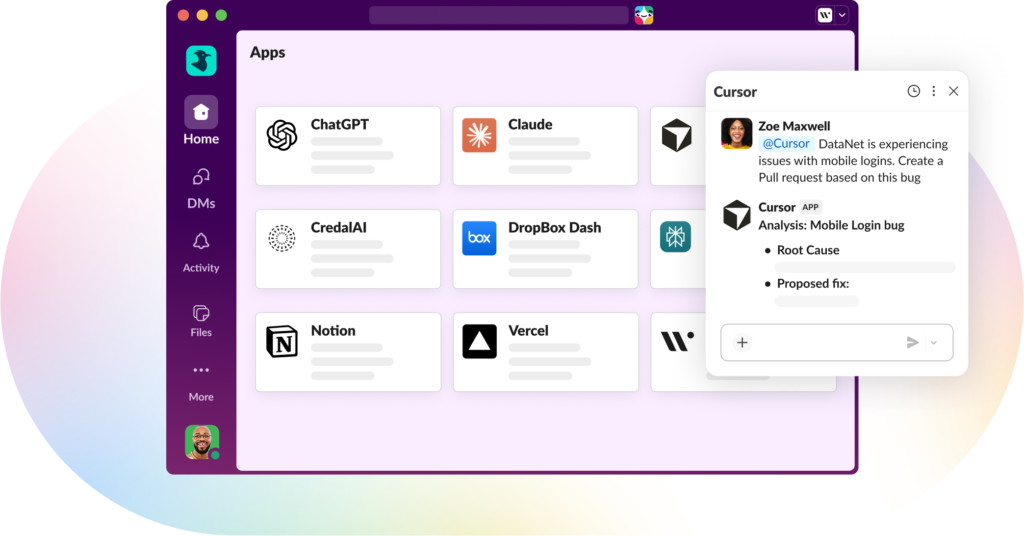Click the ChatGPT logo icon
This screenshot has width=1024, height=536.
(x=281, y=135)
